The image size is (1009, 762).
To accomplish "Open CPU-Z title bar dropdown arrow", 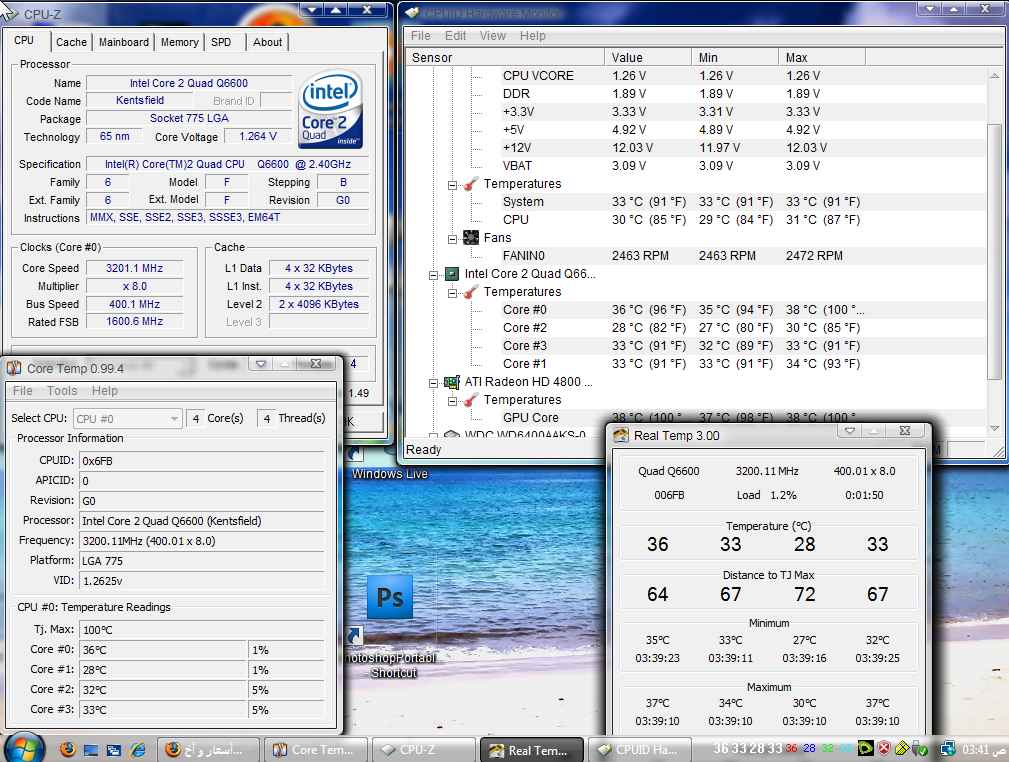I will (x=313, y=10).
